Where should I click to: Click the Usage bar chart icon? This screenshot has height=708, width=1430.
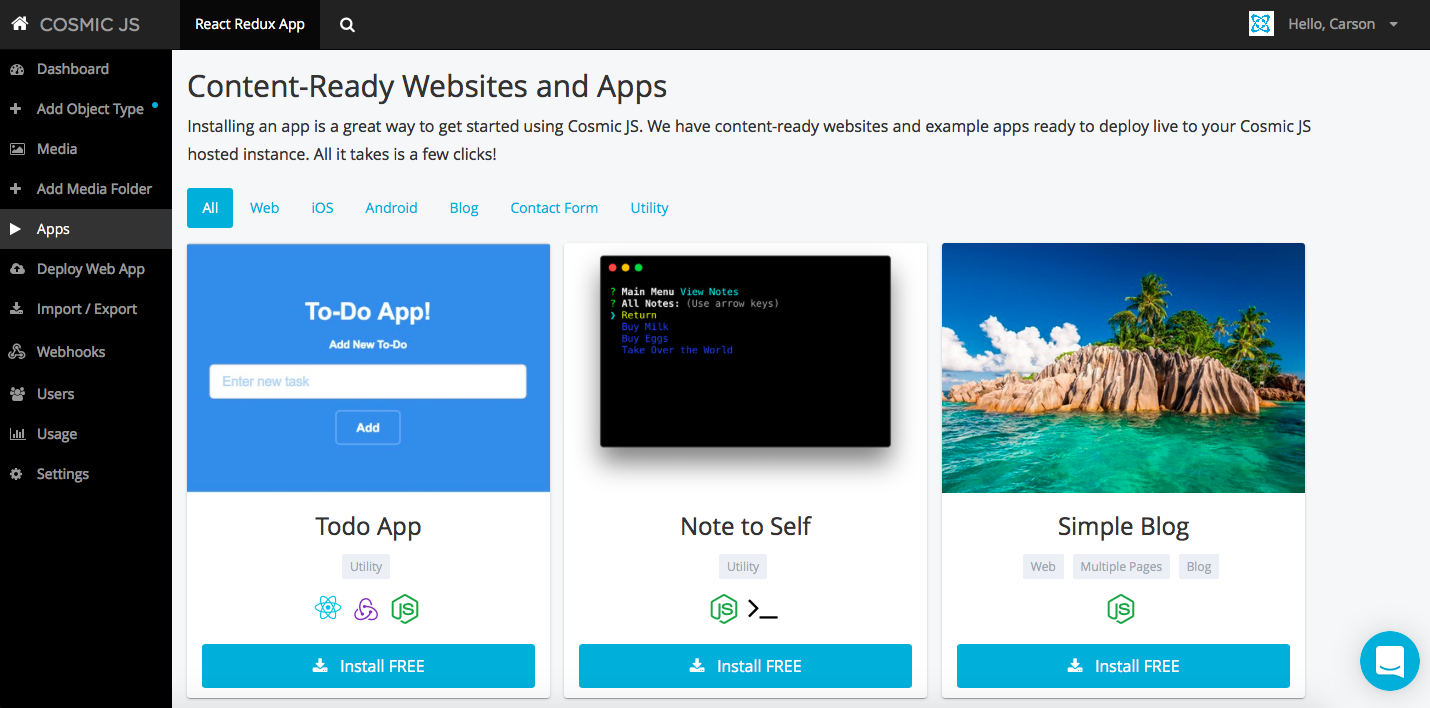(x=17, y=434)
